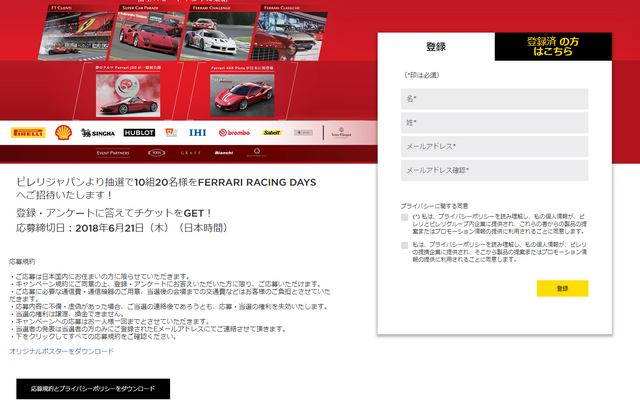Focus the 姓 input field
640x400 pixels.
pos(494,122)
